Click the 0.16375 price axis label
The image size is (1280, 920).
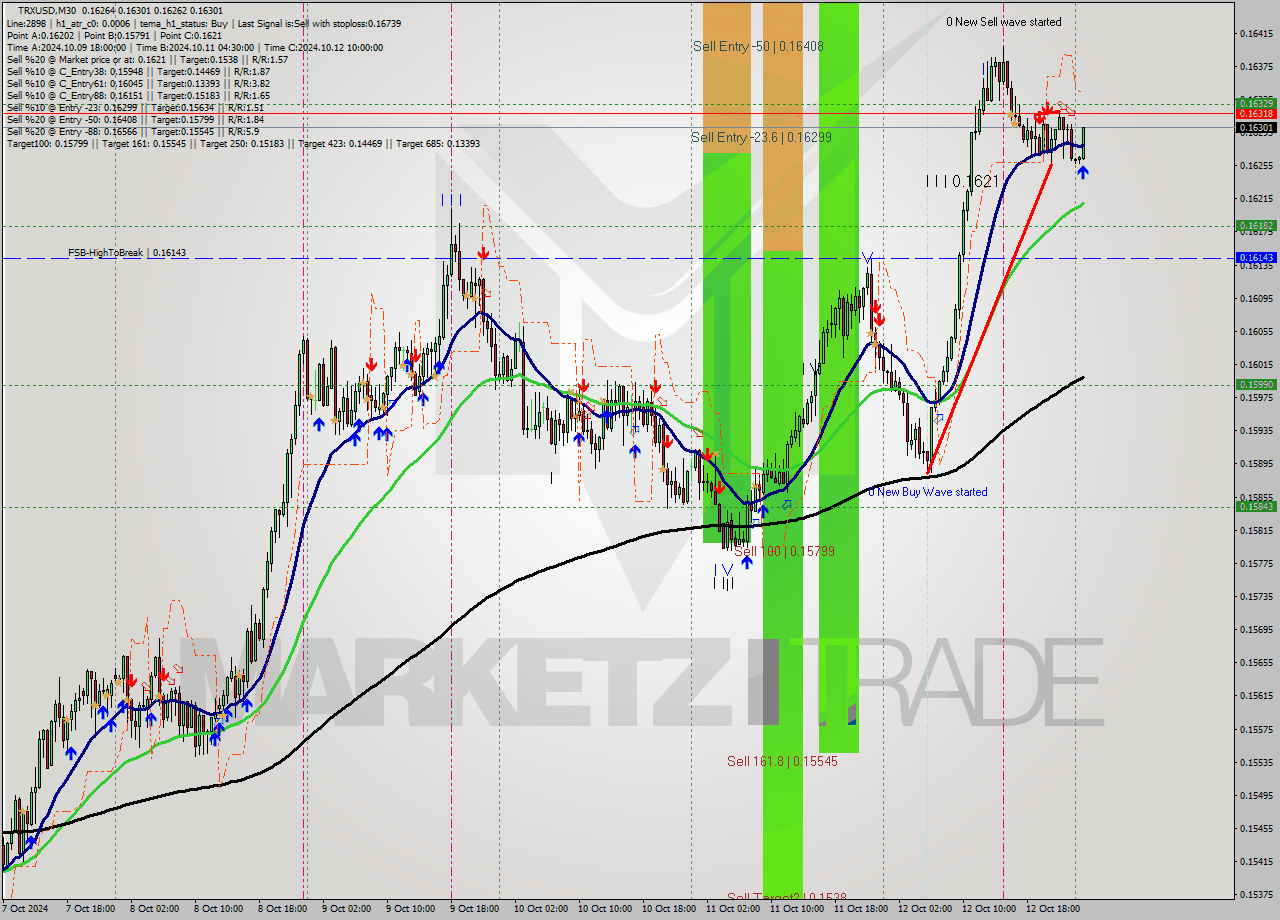tap(1257, 66)
